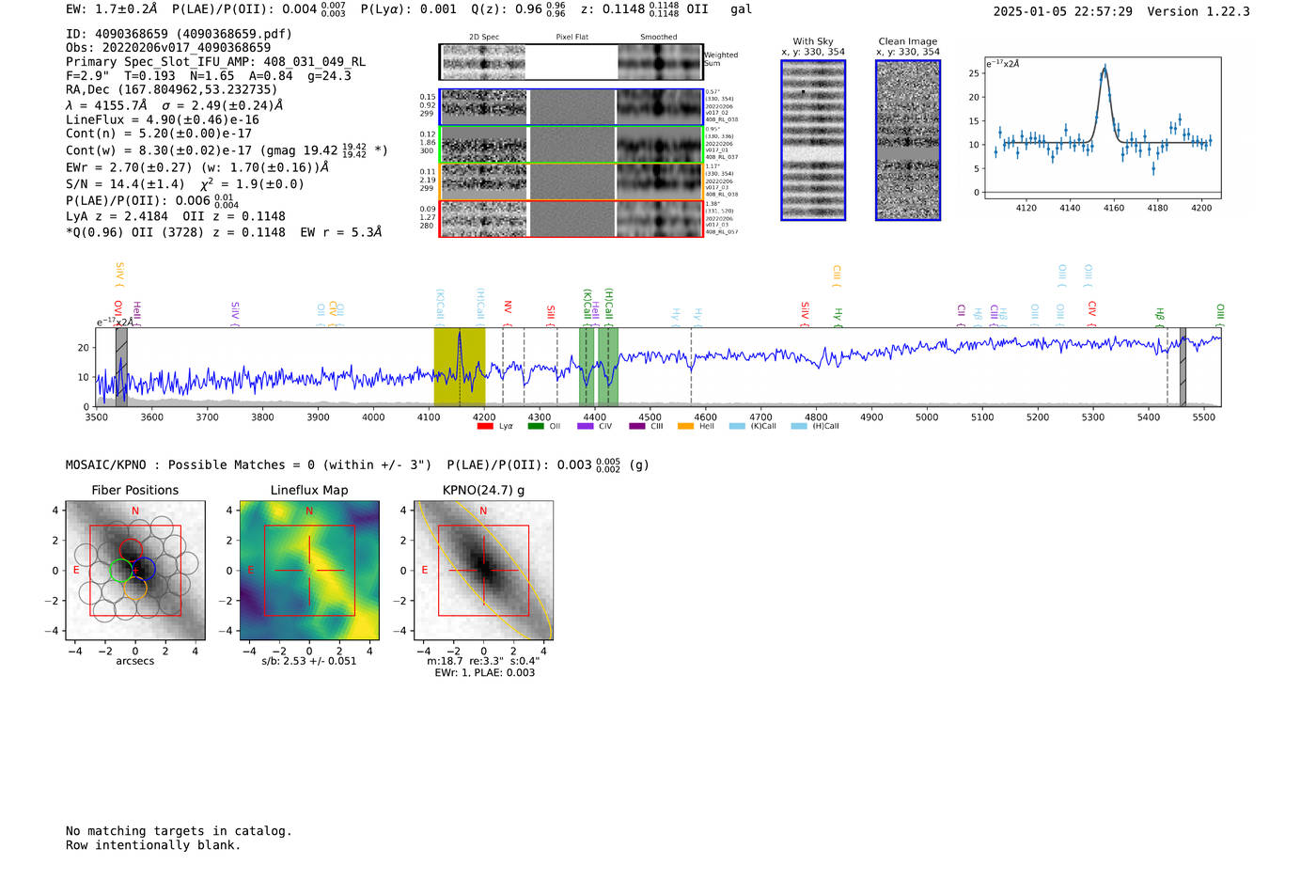This screenshot has width=1316, height=896.
Task: Select the (H)CaII legend swatch
Action: (799, 427)
